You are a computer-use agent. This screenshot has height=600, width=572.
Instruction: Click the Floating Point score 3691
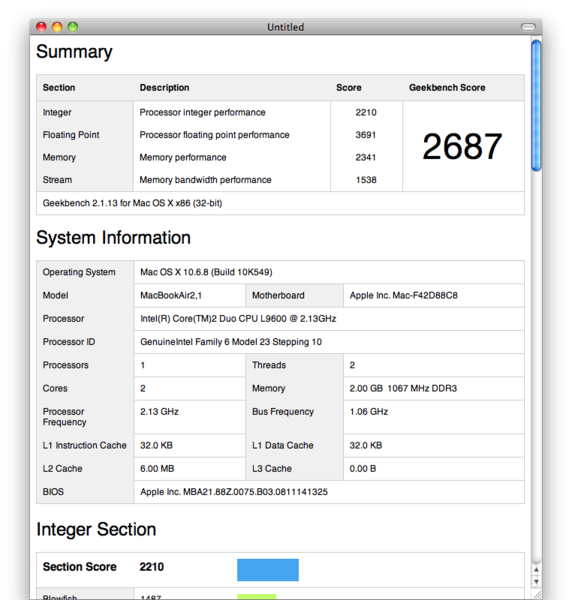tap(366, 135)
